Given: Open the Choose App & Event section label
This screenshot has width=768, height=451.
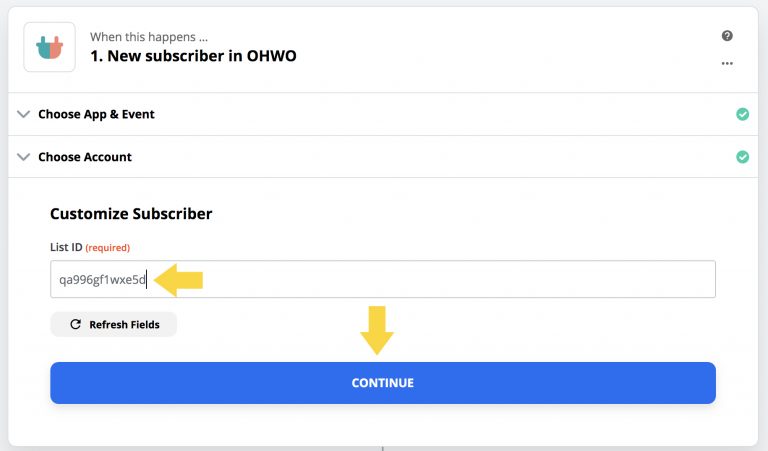Looking at the screenshot, I should click(96, 114).
